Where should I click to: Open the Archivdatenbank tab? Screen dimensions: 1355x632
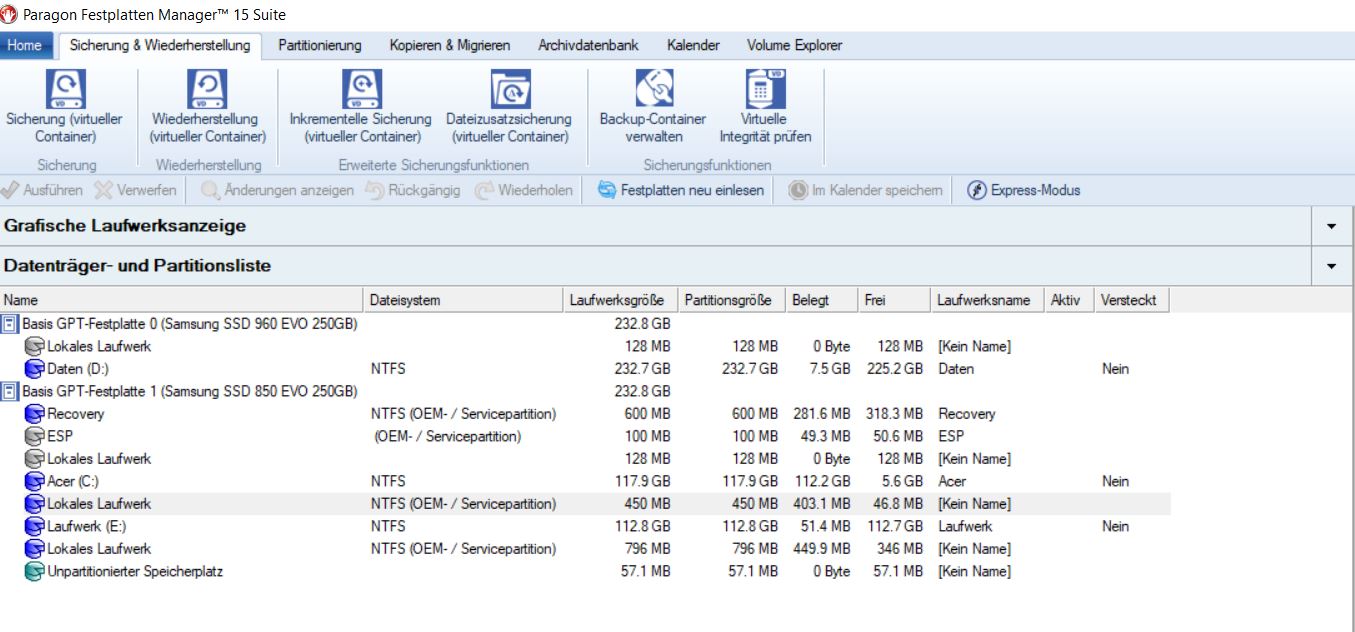(x=588, y=45)
